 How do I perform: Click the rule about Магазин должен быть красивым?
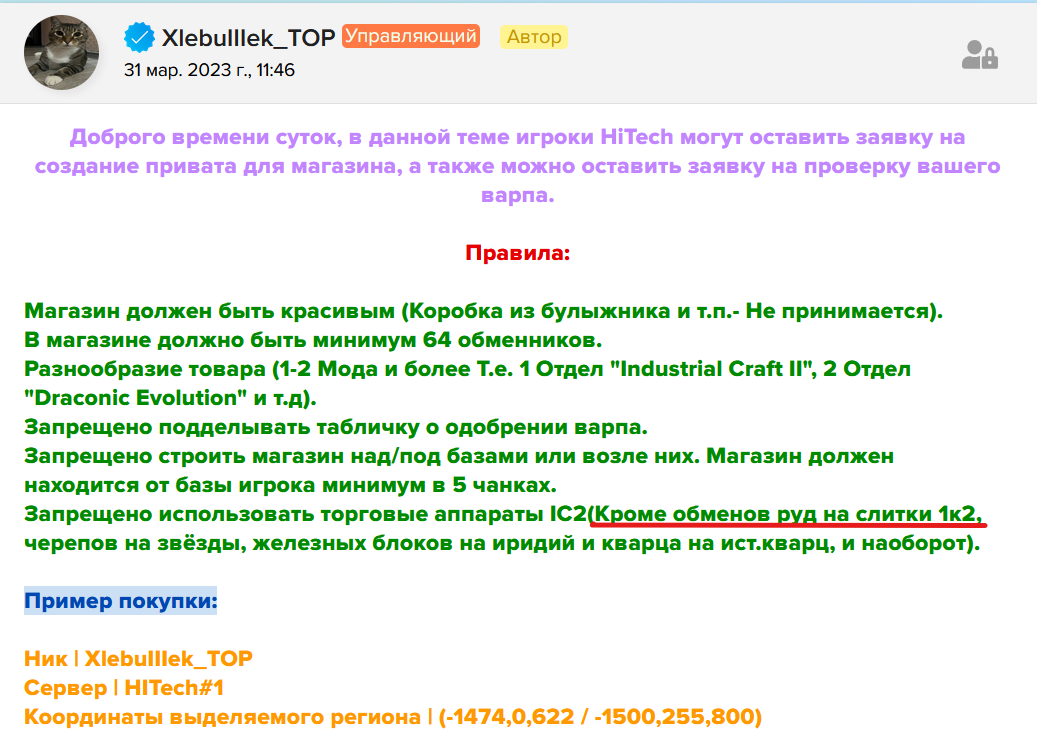pos(482,310)
